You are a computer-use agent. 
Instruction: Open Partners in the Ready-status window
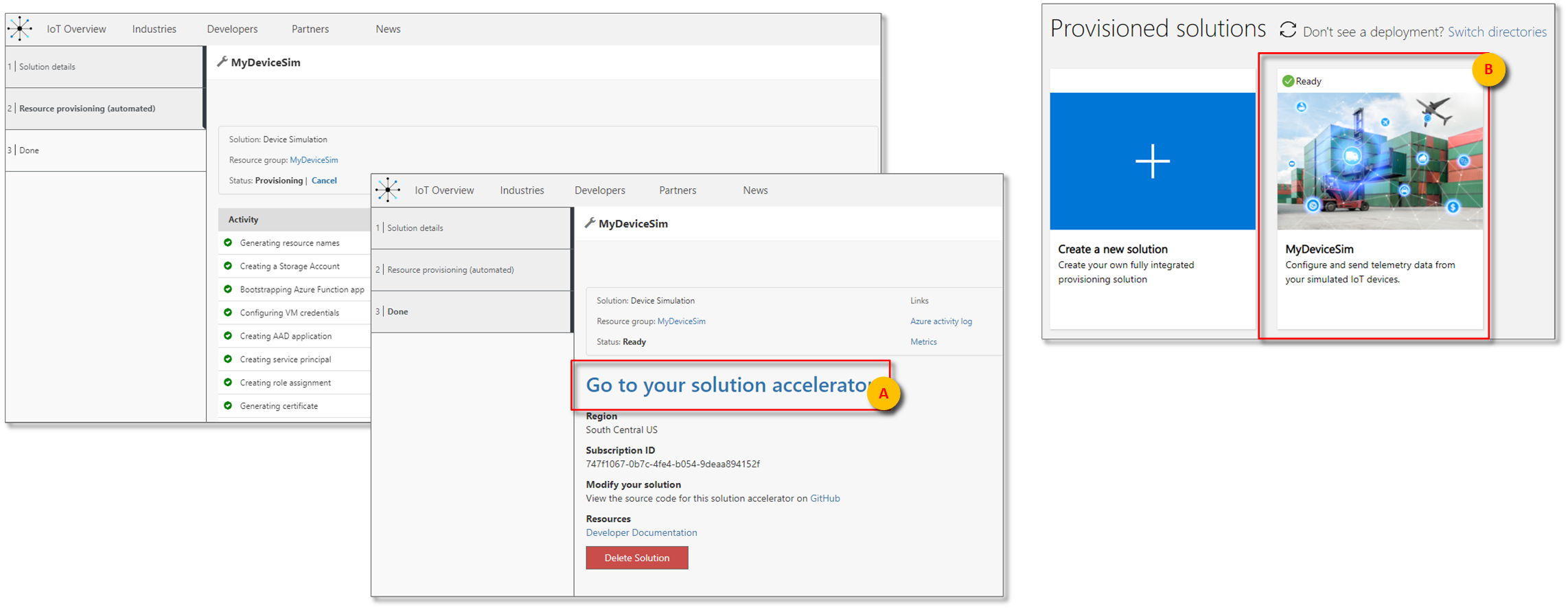click(678, 190)
